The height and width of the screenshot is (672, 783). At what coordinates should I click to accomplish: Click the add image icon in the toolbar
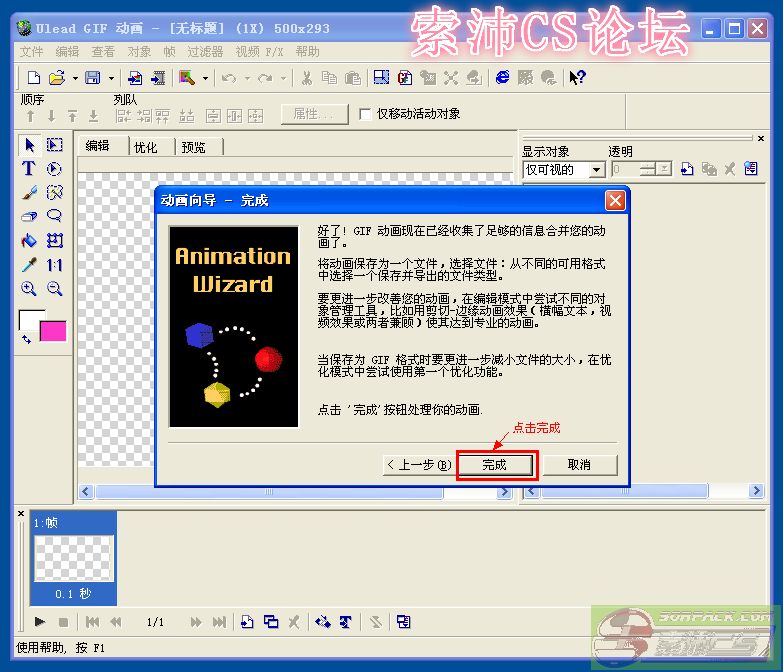135,78
